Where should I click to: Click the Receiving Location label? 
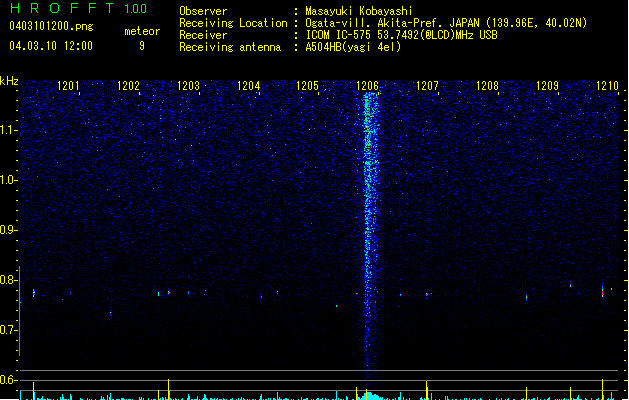(x=233, y=23)
